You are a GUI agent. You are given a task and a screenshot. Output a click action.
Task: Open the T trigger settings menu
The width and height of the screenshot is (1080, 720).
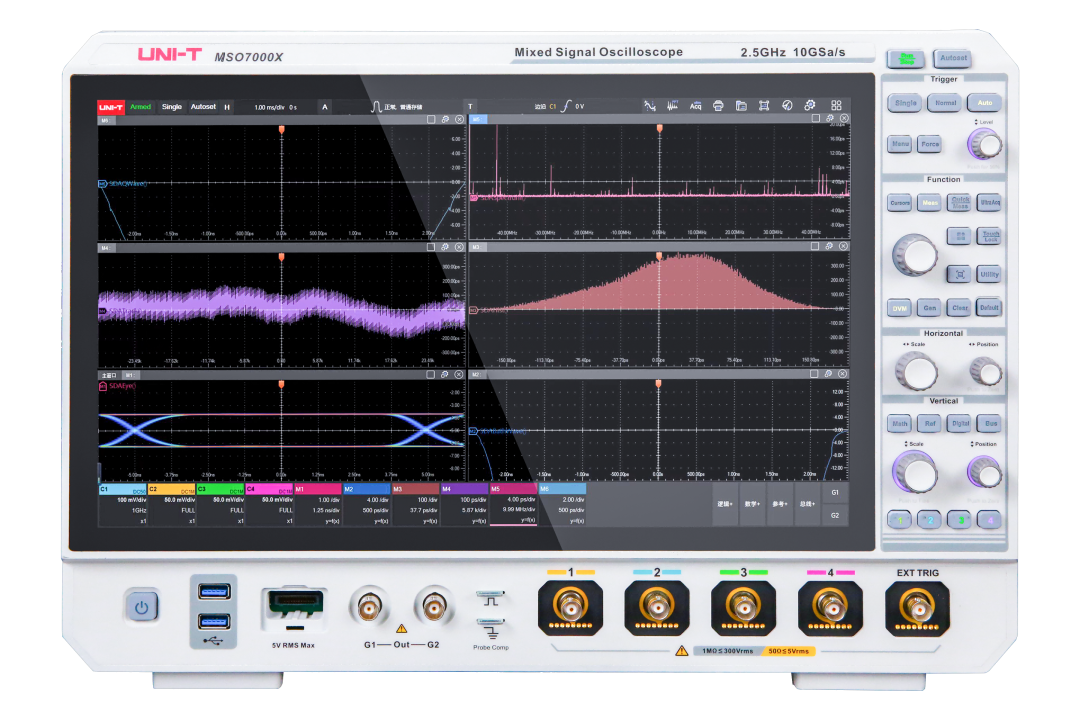(470, 106)
